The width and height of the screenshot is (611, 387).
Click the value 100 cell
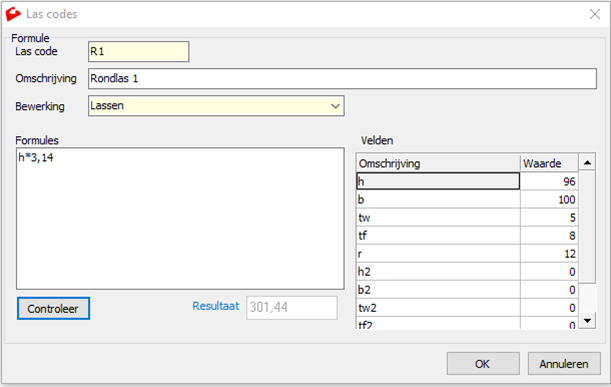coord(549,200)
